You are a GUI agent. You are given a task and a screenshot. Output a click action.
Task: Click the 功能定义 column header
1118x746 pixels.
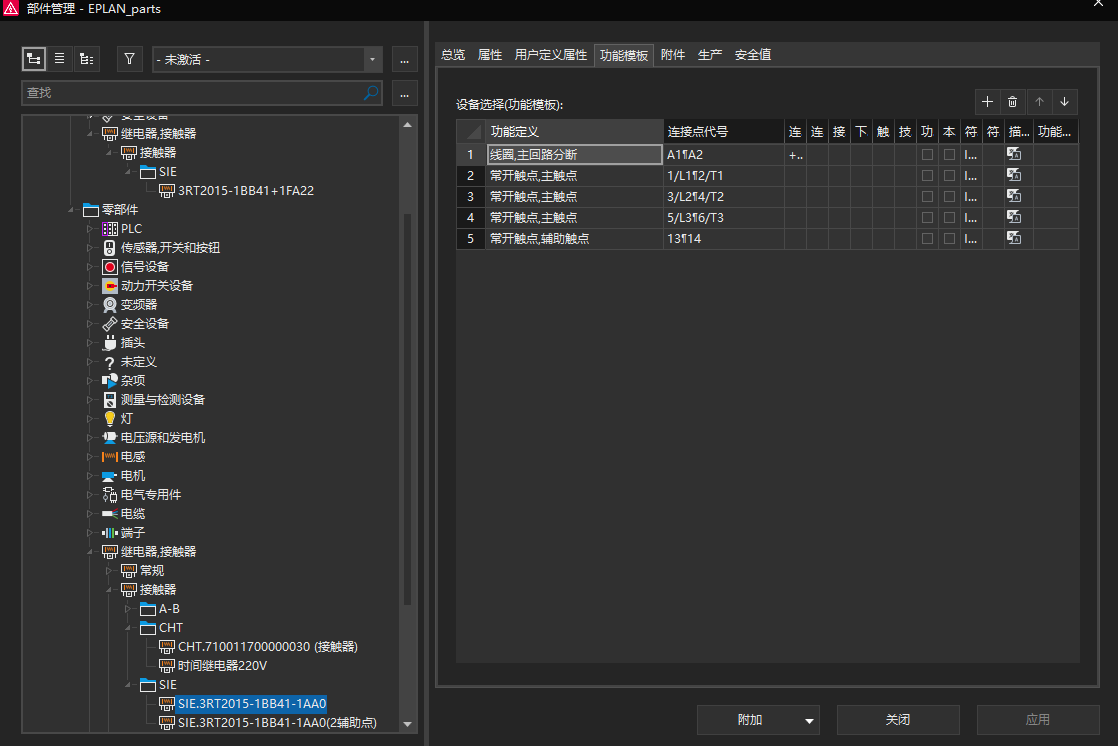(x=575, y=132)
